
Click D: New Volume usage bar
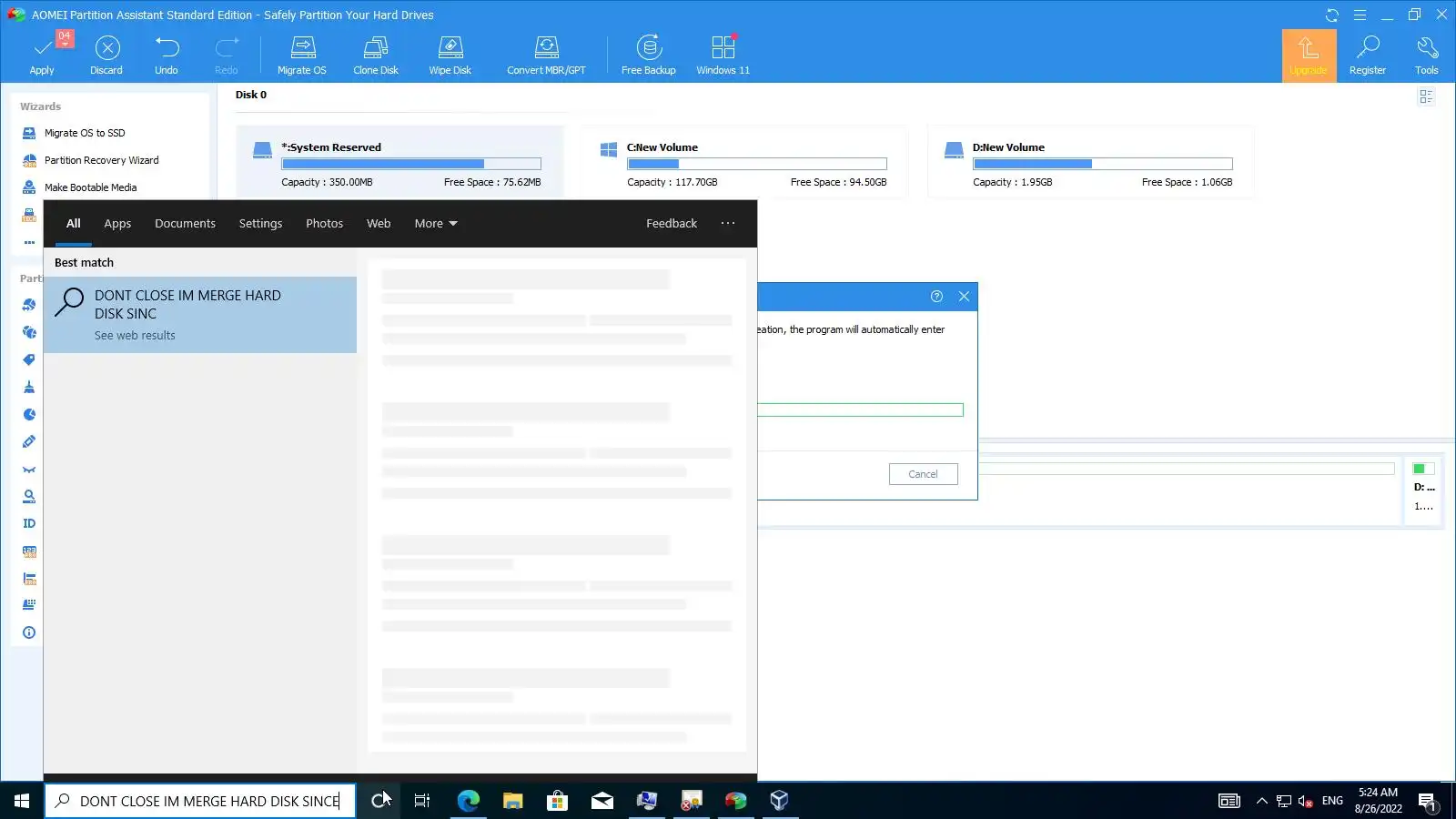tap(1103, 164)
